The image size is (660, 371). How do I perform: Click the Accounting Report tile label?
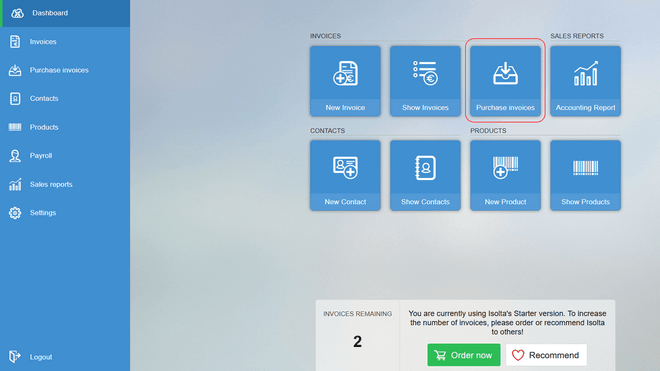coord(585,108)
